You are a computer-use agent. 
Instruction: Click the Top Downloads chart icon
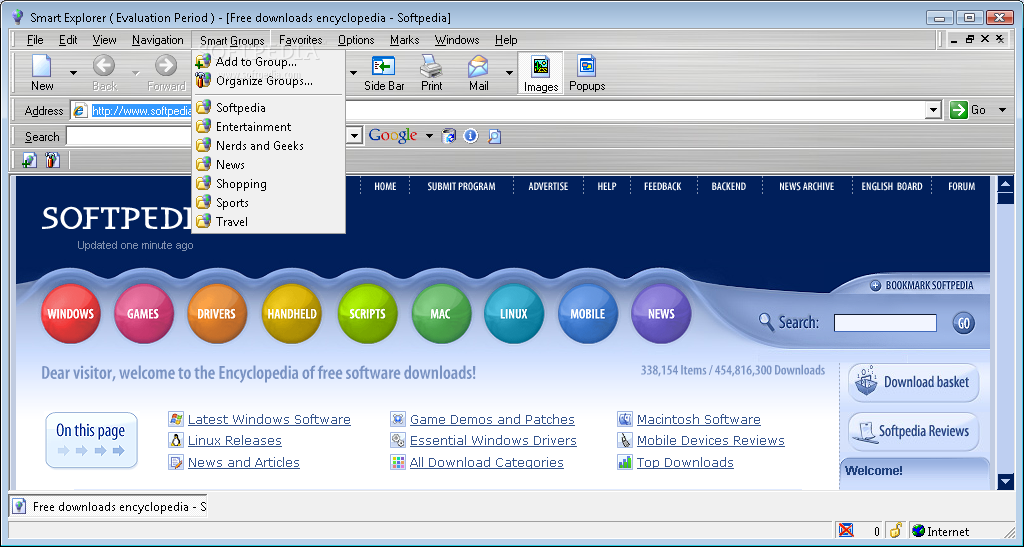click(x=625, y=462)
